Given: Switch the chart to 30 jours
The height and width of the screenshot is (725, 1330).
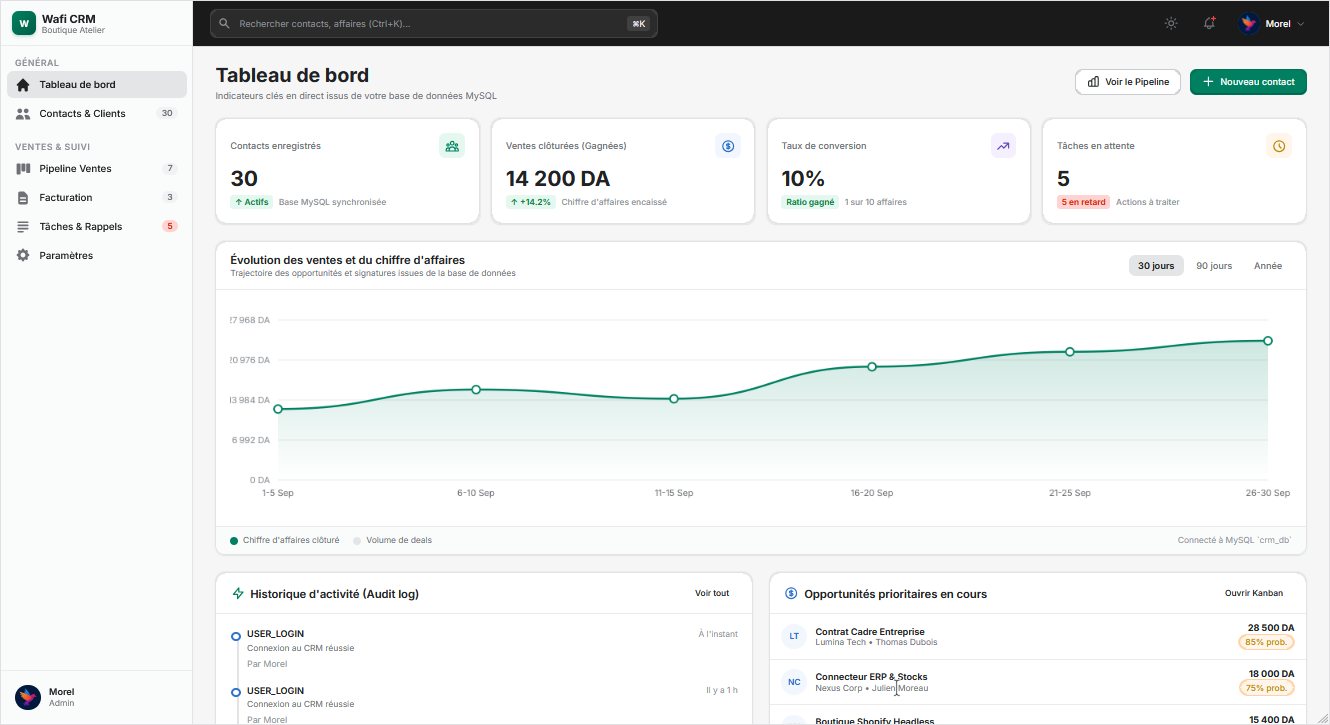Looking at the screenshot, I should point(1156,266).
